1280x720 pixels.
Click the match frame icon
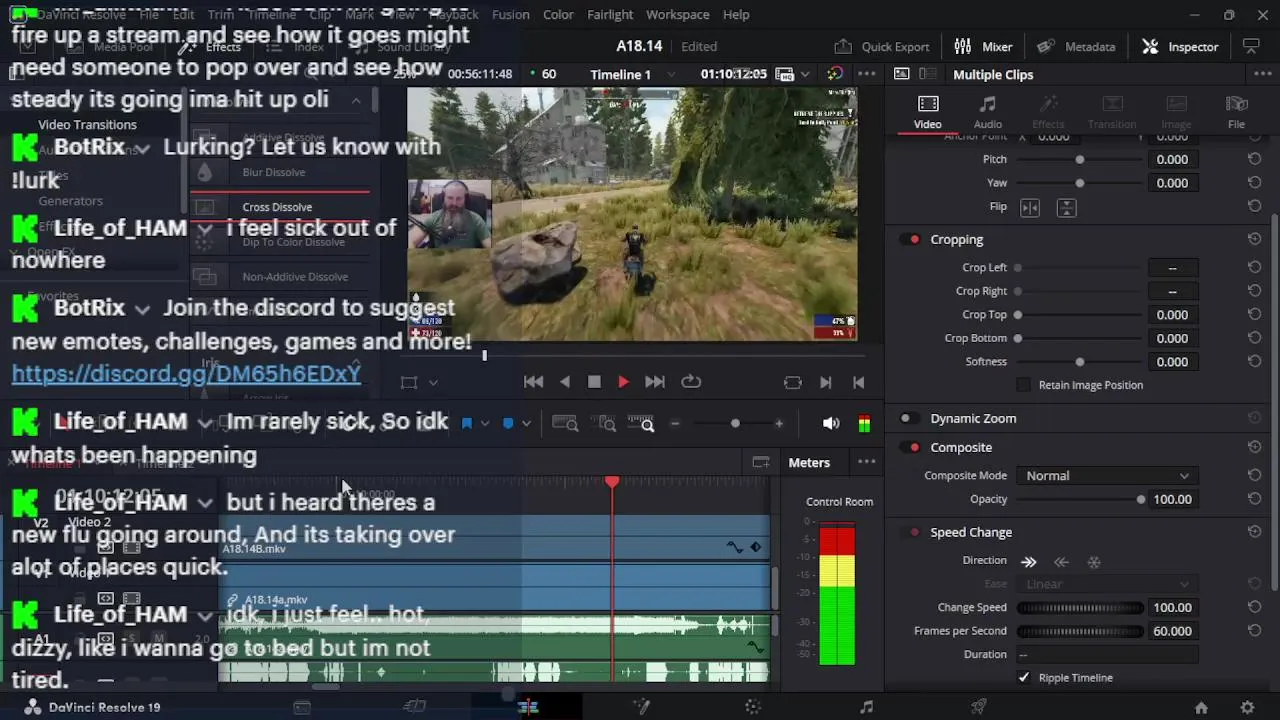tap(793, 382)
